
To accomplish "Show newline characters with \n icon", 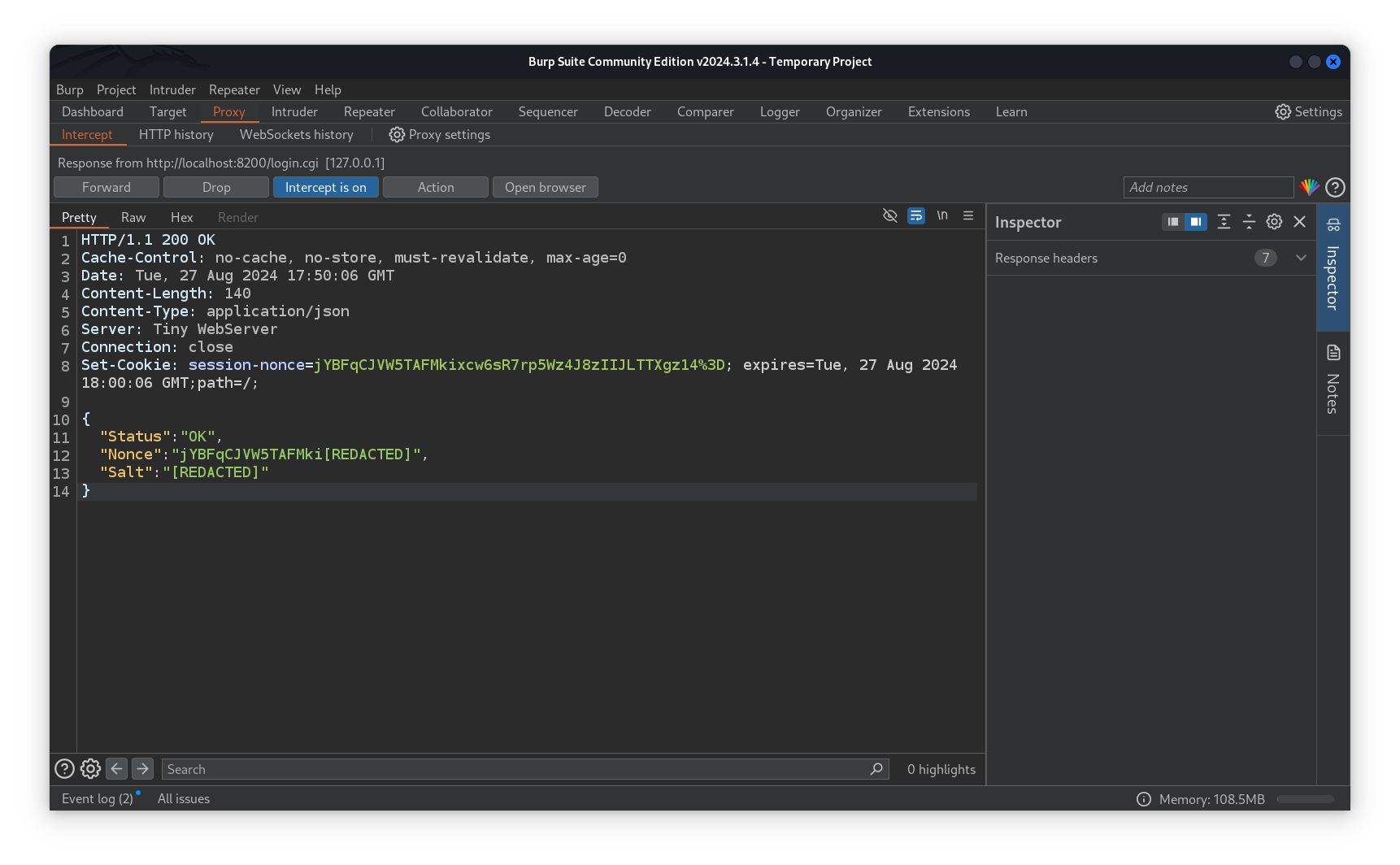I will (942, 215).
